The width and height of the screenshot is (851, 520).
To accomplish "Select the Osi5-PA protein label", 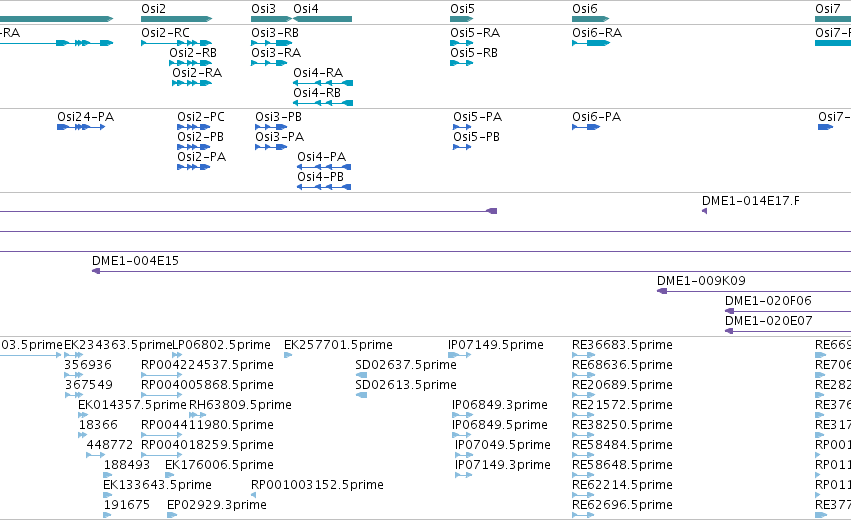I will tap(478, 117).
